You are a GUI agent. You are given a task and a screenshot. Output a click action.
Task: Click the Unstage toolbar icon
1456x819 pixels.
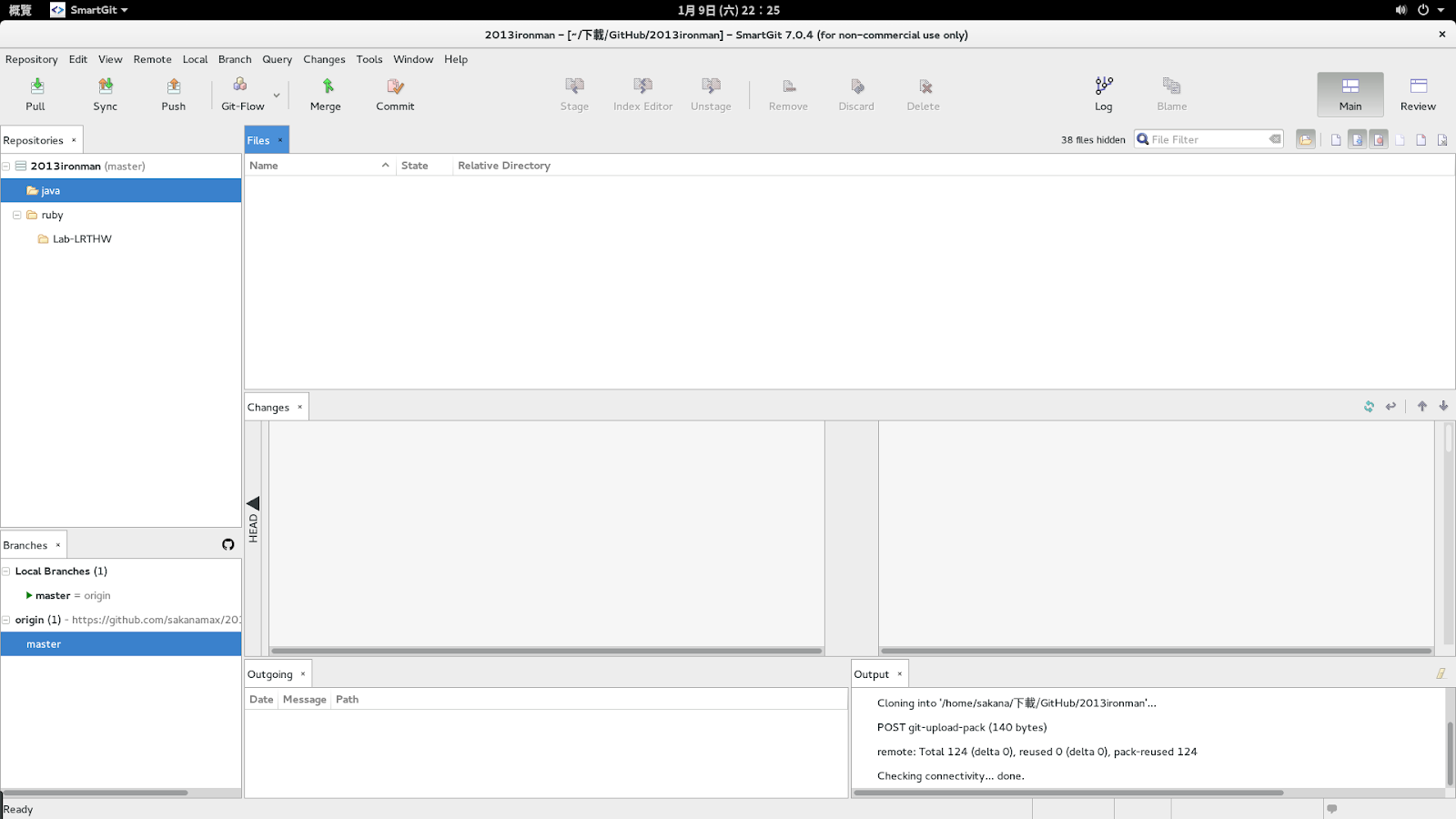[x=711, y=95]
